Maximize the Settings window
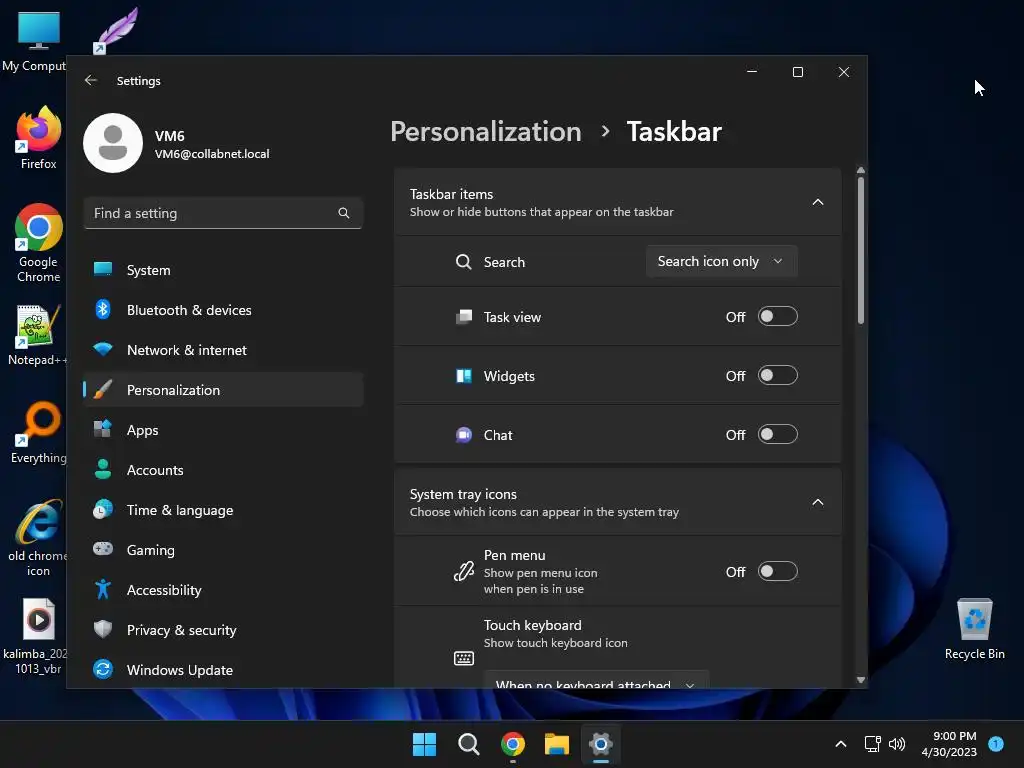Image resolution: width=1024 pixels, height=768 pixels. point(797,72)
